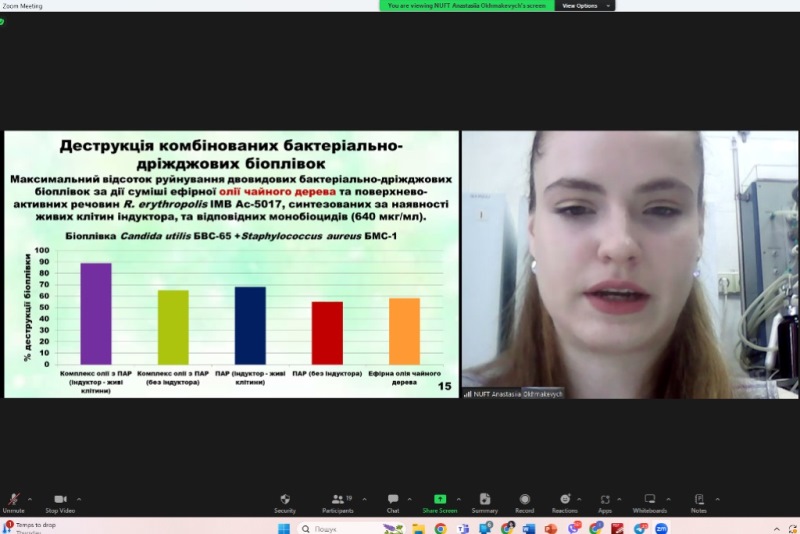The height and width of the screenshot is (534, 800).
Task: Open the meeting Summary icon
Action: (485, 499)
